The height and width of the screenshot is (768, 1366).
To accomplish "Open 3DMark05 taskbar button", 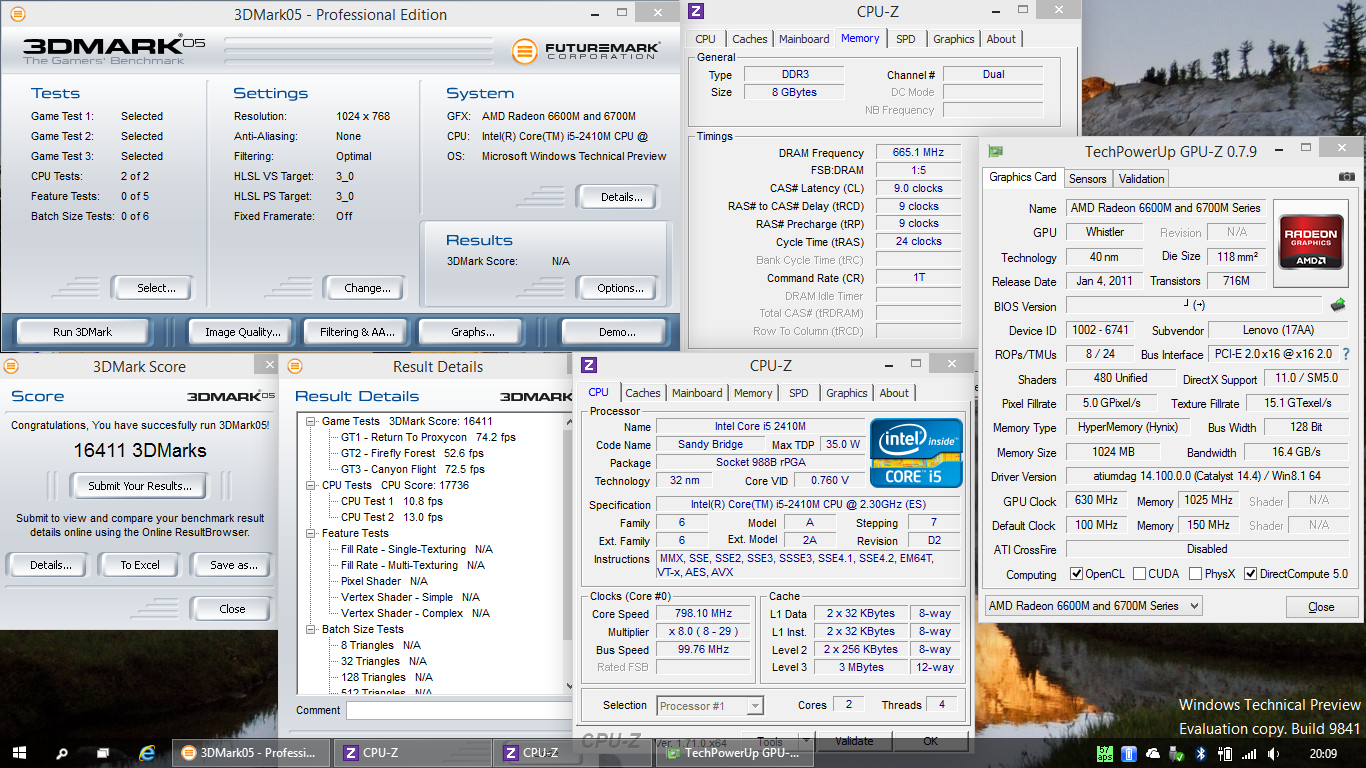I will coord(250,753).
